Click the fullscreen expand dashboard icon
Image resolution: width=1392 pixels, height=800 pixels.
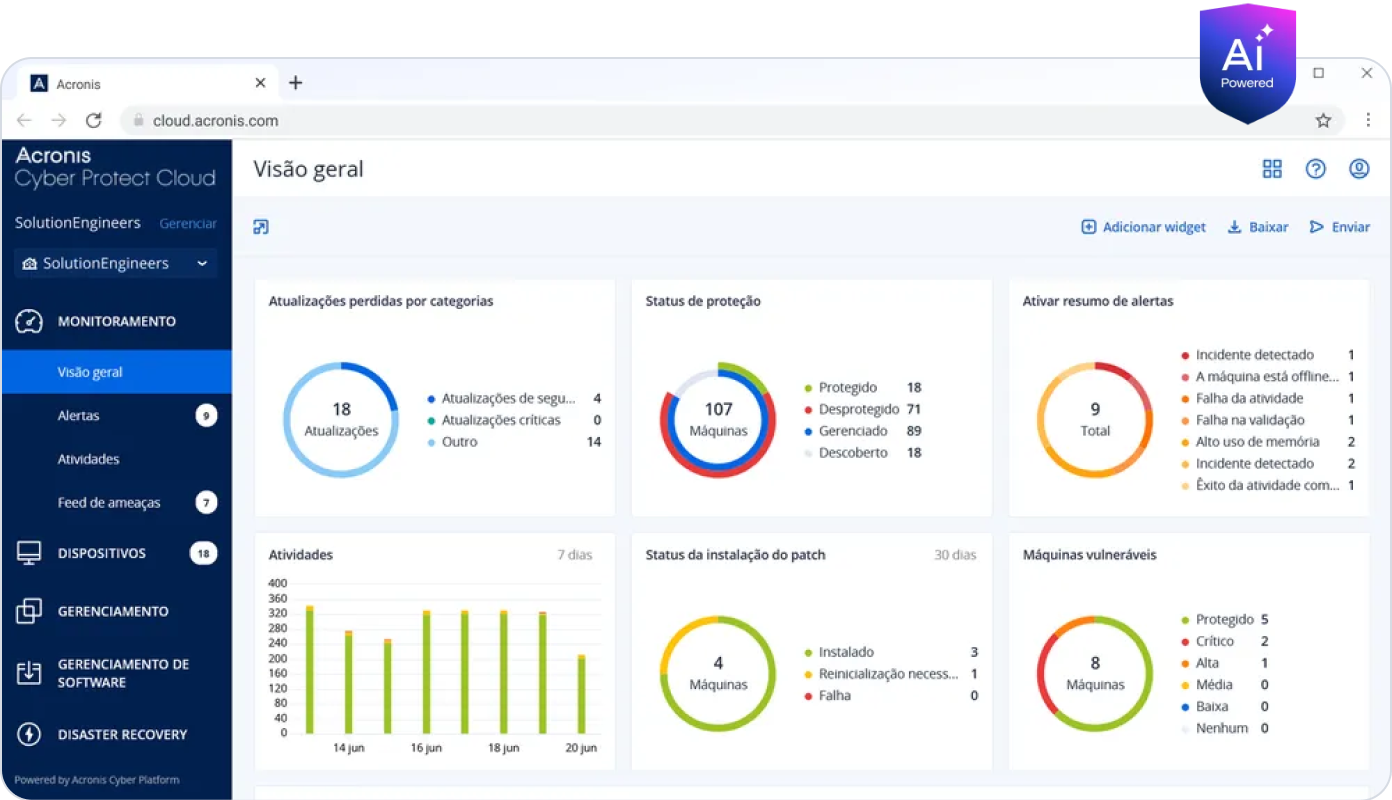(x=261, y=227)
